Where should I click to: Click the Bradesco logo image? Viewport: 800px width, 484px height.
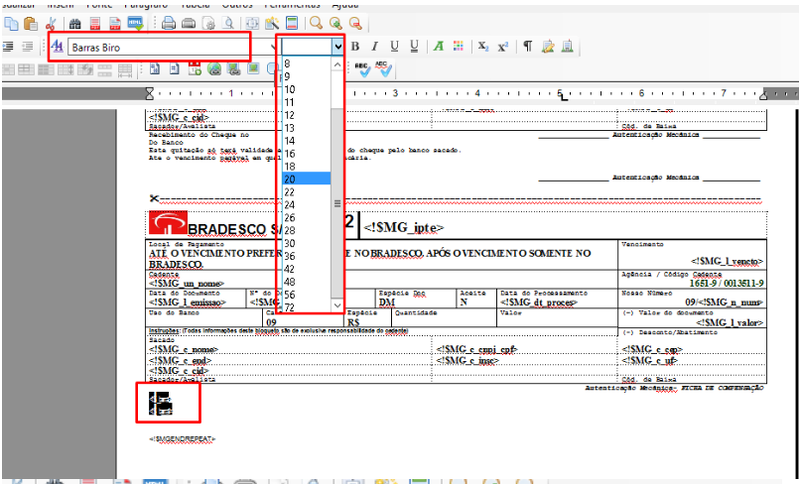point(168,223)
